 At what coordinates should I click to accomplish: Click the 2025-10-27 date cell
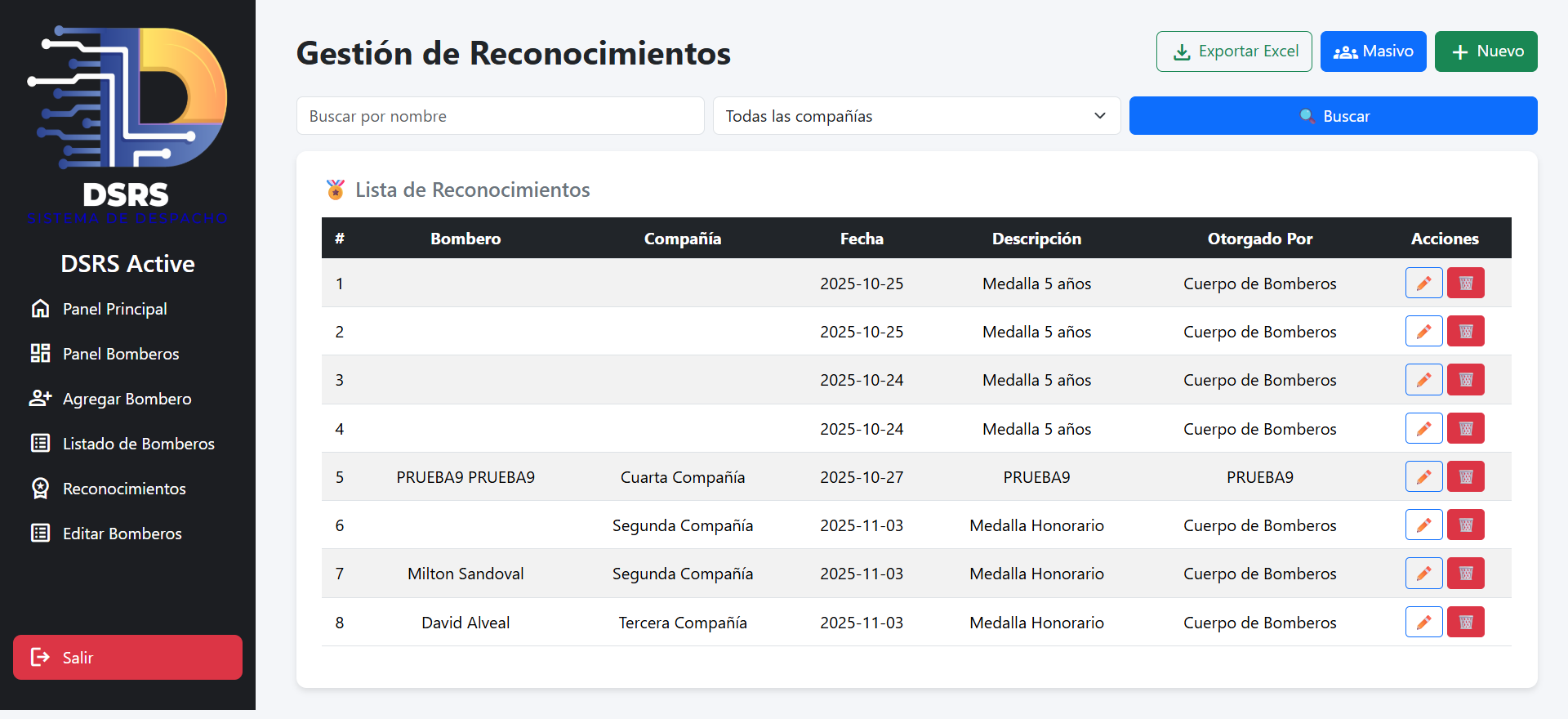click(862, 477)
